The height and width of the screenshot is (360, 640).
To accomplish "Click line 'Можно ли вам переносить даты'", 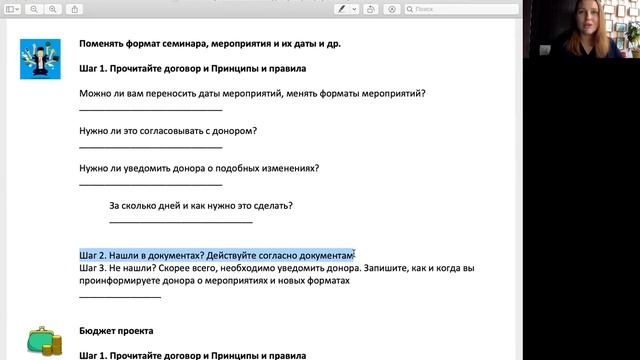I will (x=252, y=93).
